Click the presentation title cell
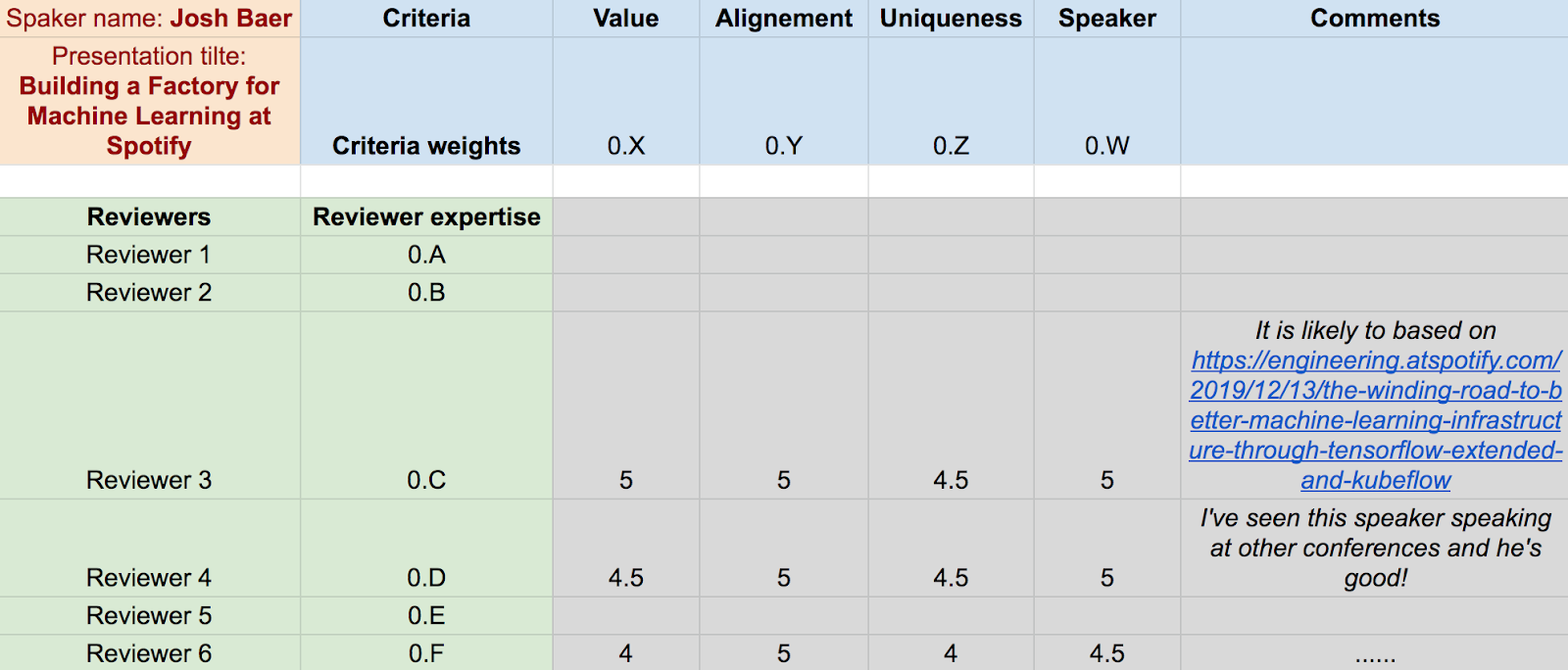 149,102
